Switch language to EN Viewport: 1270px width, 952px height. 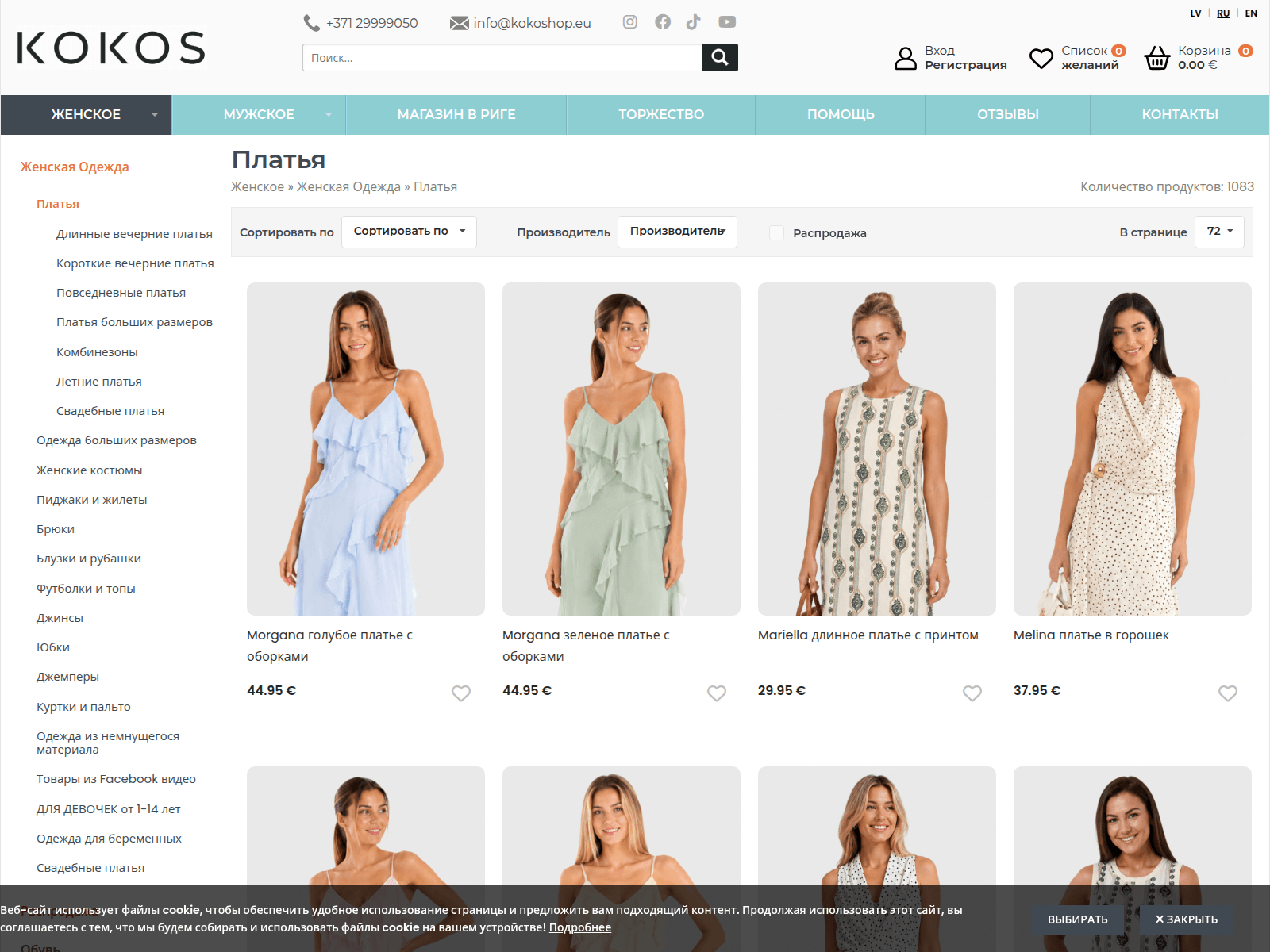(1251, 13)
